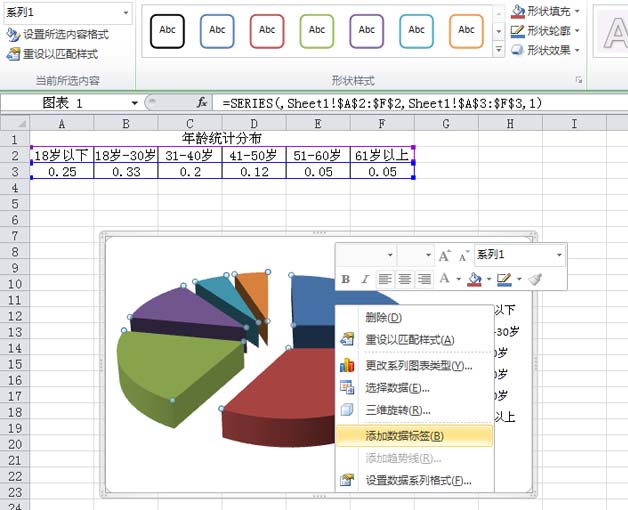Select the orange outlined Abc shape style
This screenshot has width=628, height=510.
coord(466,31)
